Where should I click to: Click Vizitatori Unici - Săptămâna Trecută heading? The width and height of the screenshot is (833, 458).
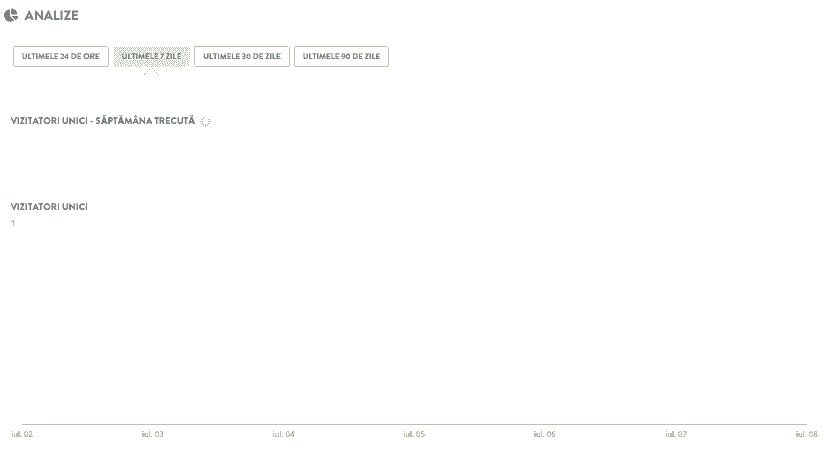point(103,121)
